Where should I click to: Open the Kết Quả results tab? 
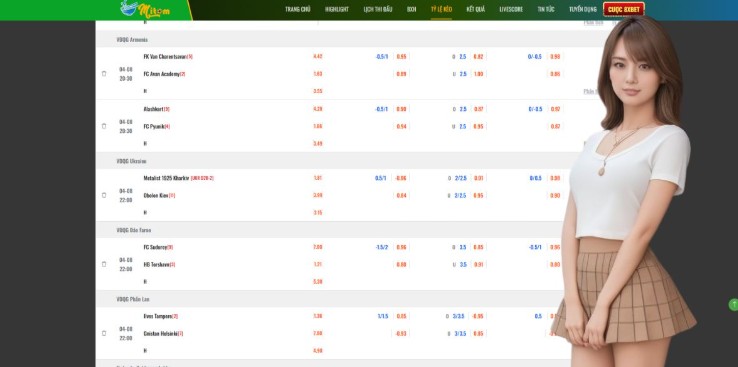point(475,9)
